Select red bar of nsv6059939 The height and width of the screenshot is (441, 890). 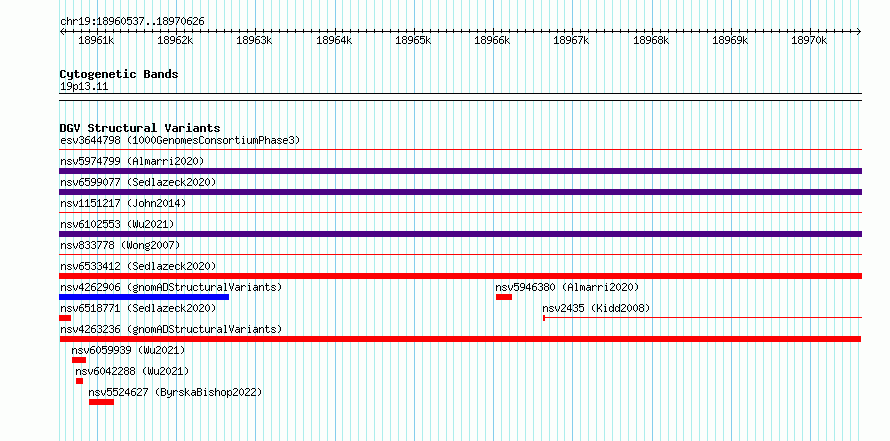(x=79, y=360)
